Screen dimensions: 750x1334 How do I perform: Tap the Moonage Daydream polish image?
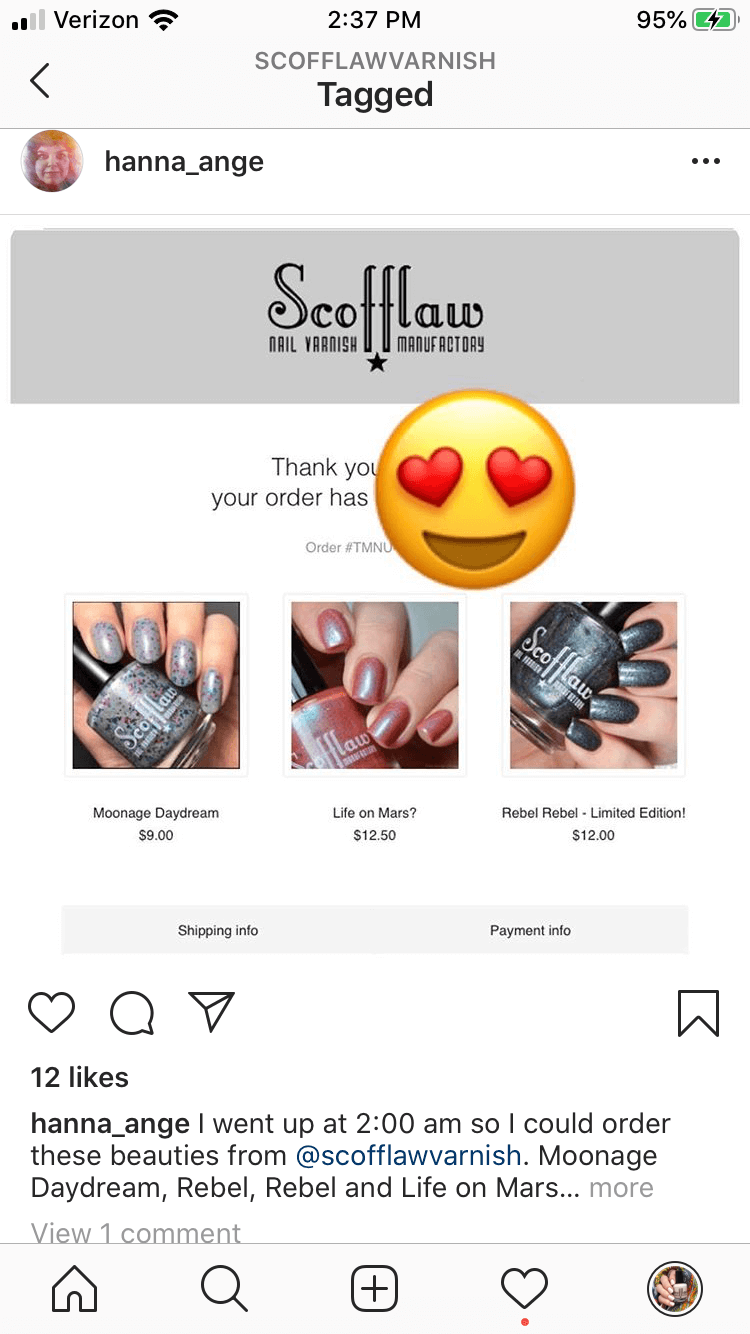156,685
